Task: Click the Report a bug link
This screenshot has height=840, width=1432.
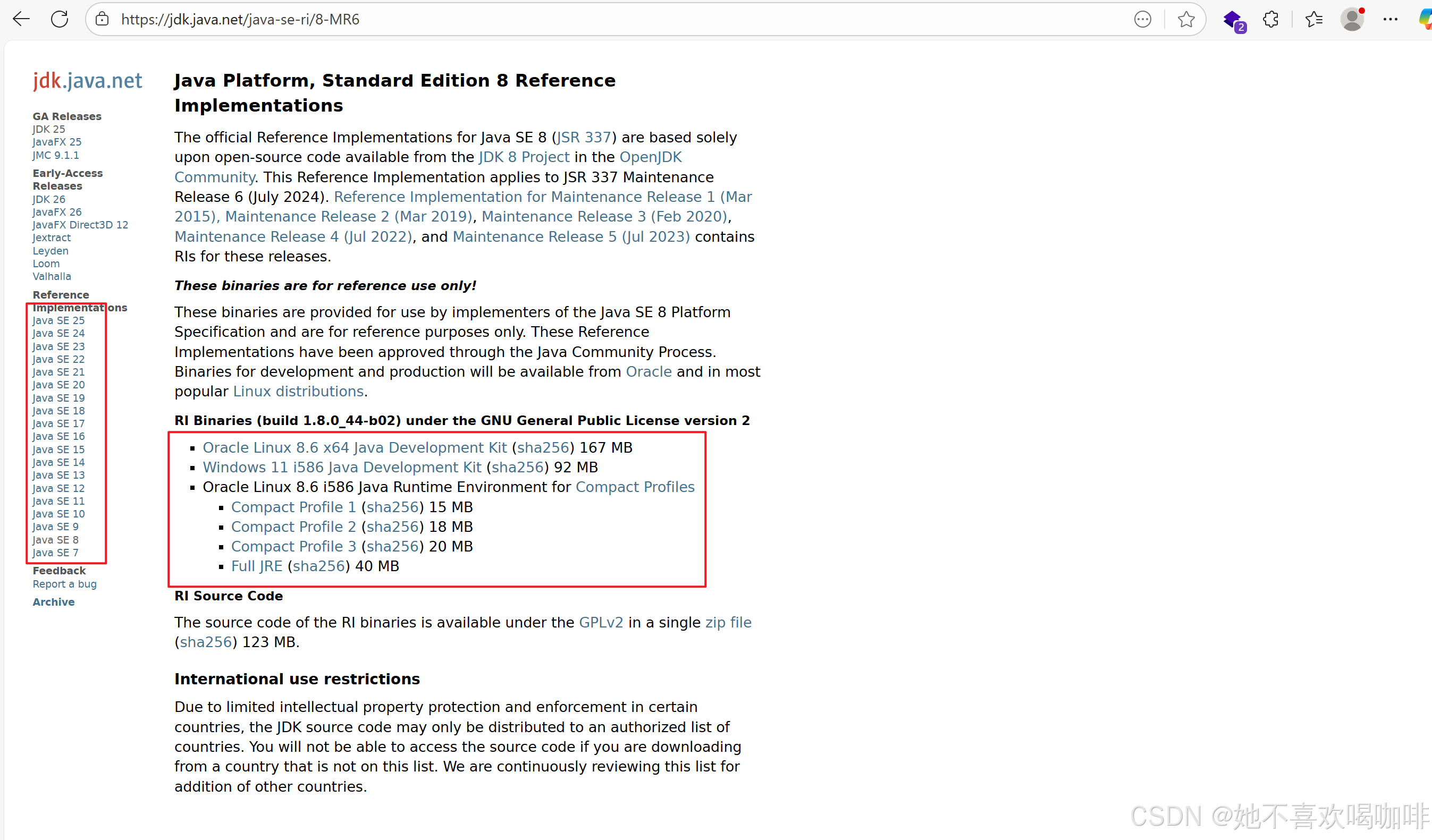Action: coord(64,584)
